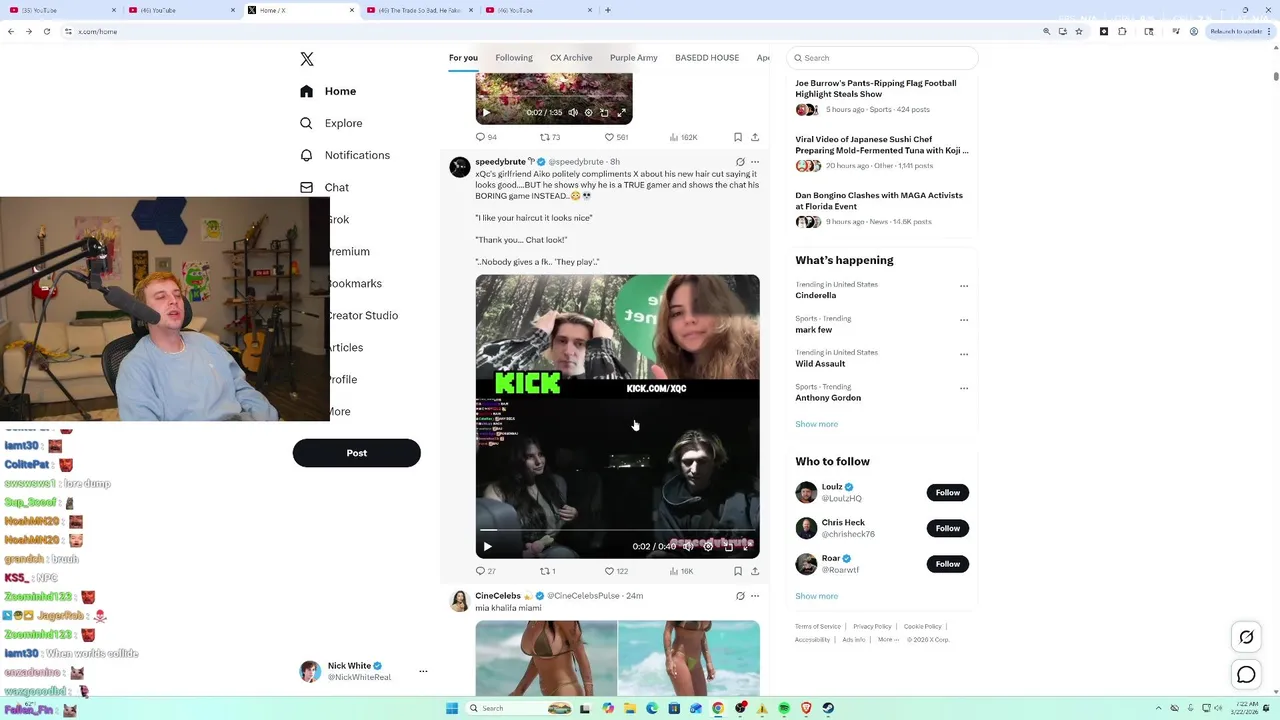Image resolution: width=1280 pixels, height=720 pixels.
Task: Open the BASEDD HOUSE tab
Action: pyautogui.click(x=707, y=58)
